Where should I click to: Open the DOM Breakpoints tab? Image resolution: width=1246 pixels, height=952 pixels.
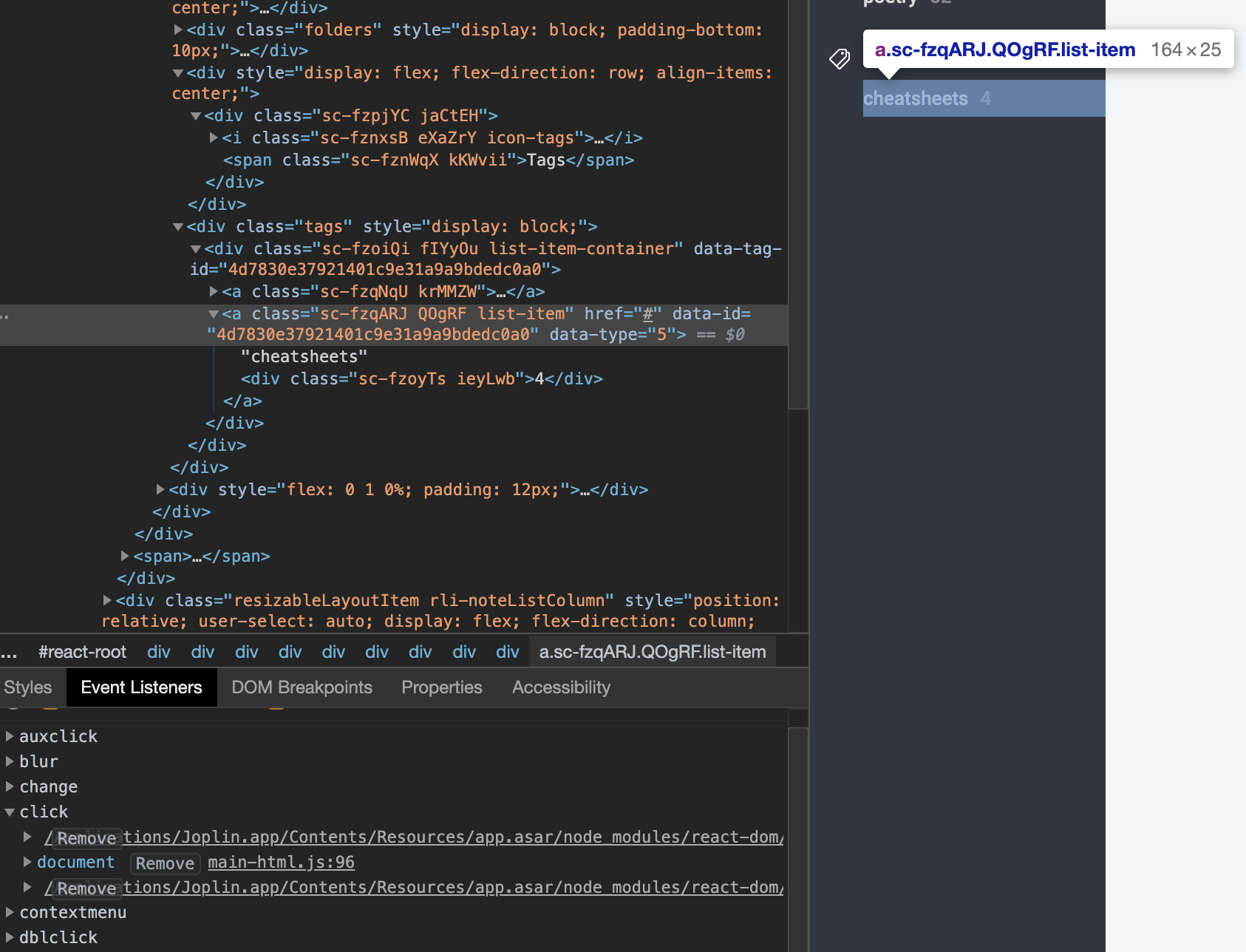302,687
